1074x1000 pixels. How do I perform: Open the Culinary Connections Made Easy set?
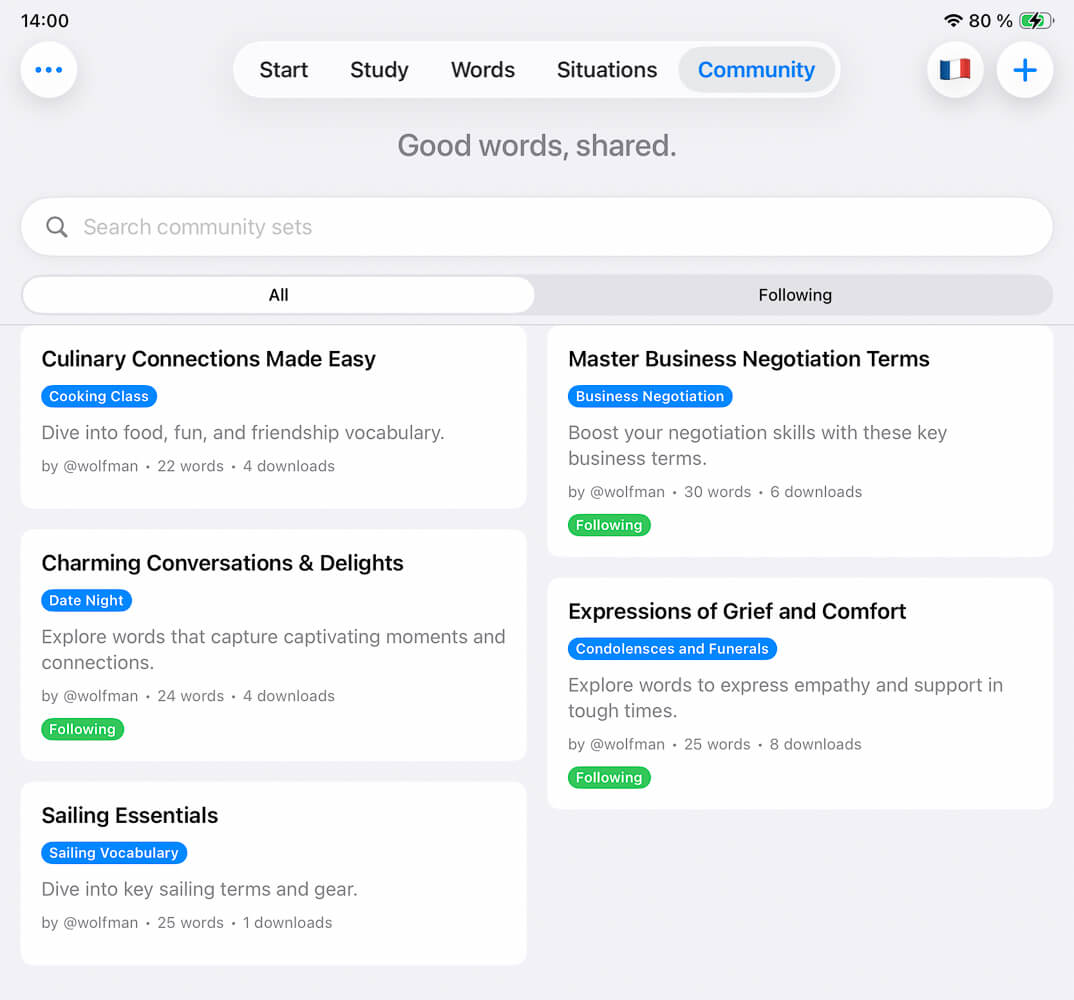click(x=208, y=358)
